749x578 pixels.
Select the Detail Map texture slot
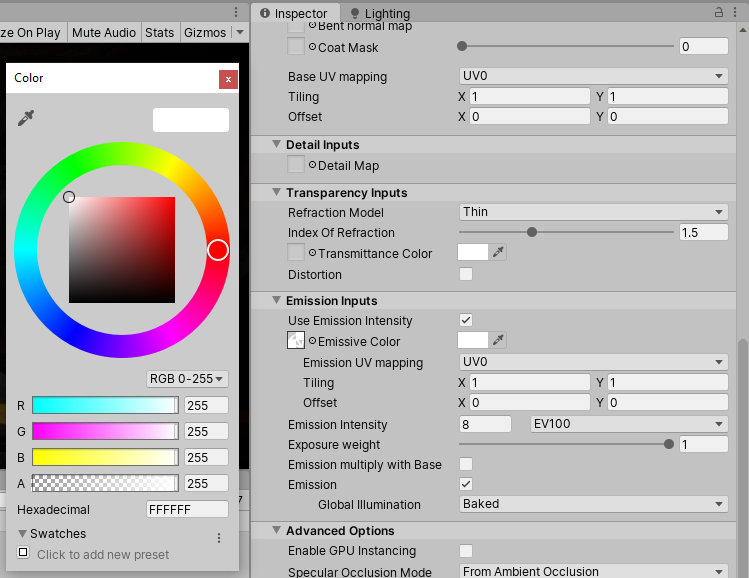pyautogui.click(x=296, y=165)
